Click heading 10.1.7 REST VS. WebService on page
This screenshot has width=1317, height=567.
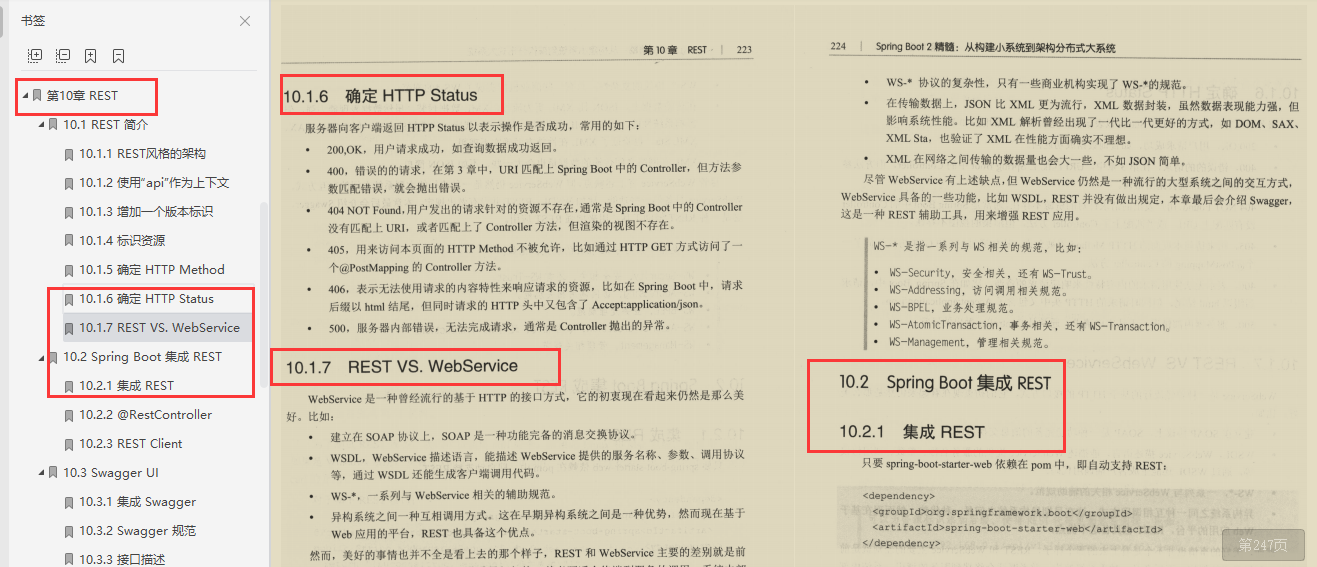pos(401,367)
